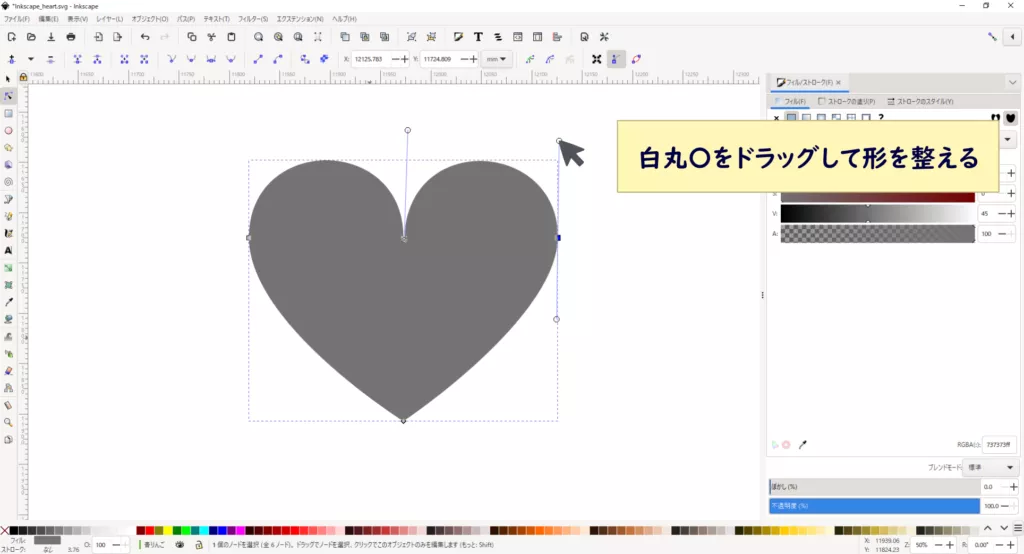1024x554 pixels.
Task: Click the Duplicate icon in the toolbar
Action: 345,37
